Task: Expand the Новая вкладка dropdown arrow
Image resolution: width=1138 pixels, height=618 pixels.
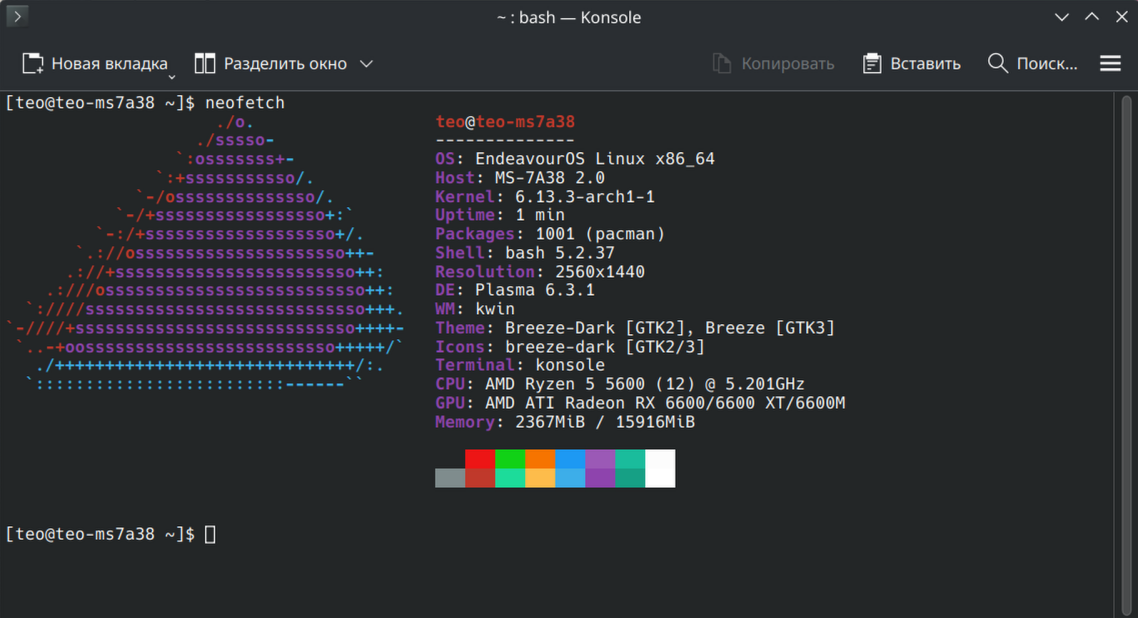Action: 172,76
